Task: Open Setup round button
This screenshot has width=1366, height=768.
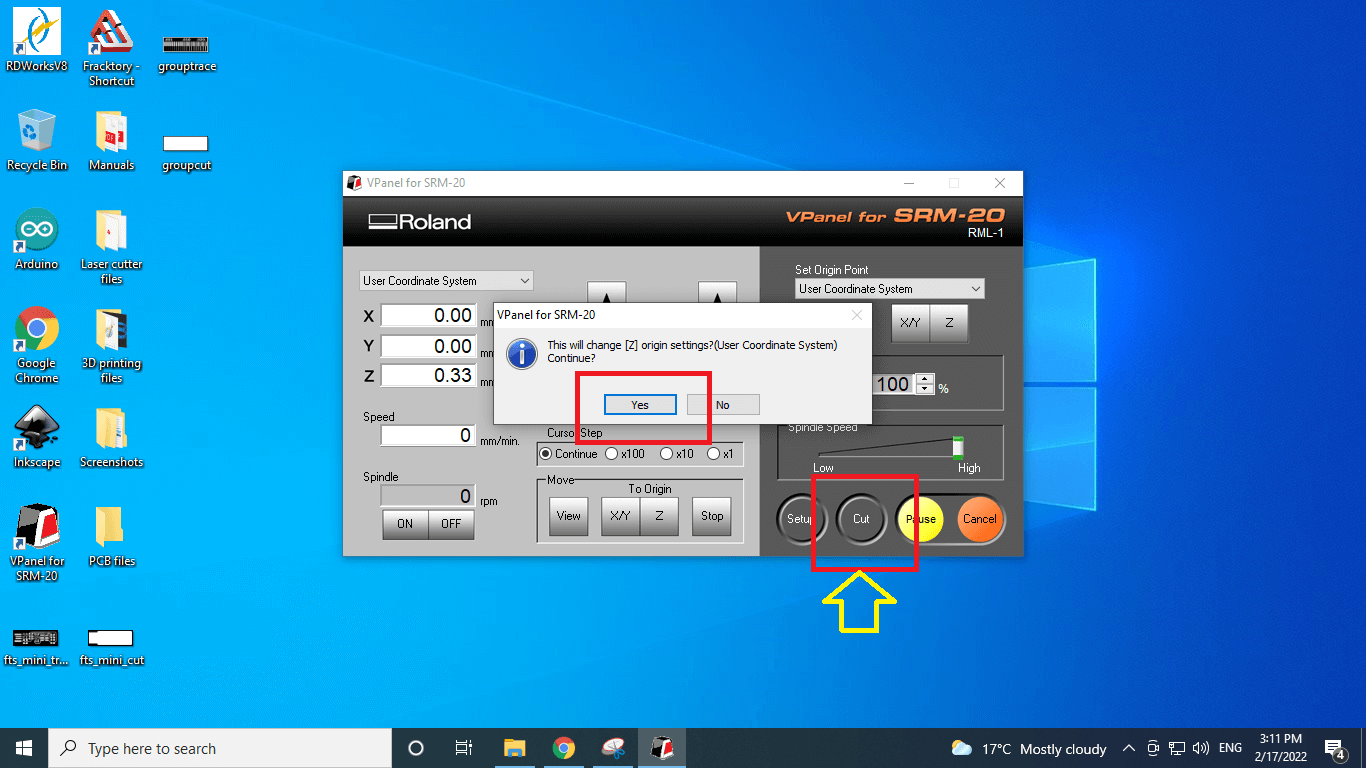Action: 801,519
